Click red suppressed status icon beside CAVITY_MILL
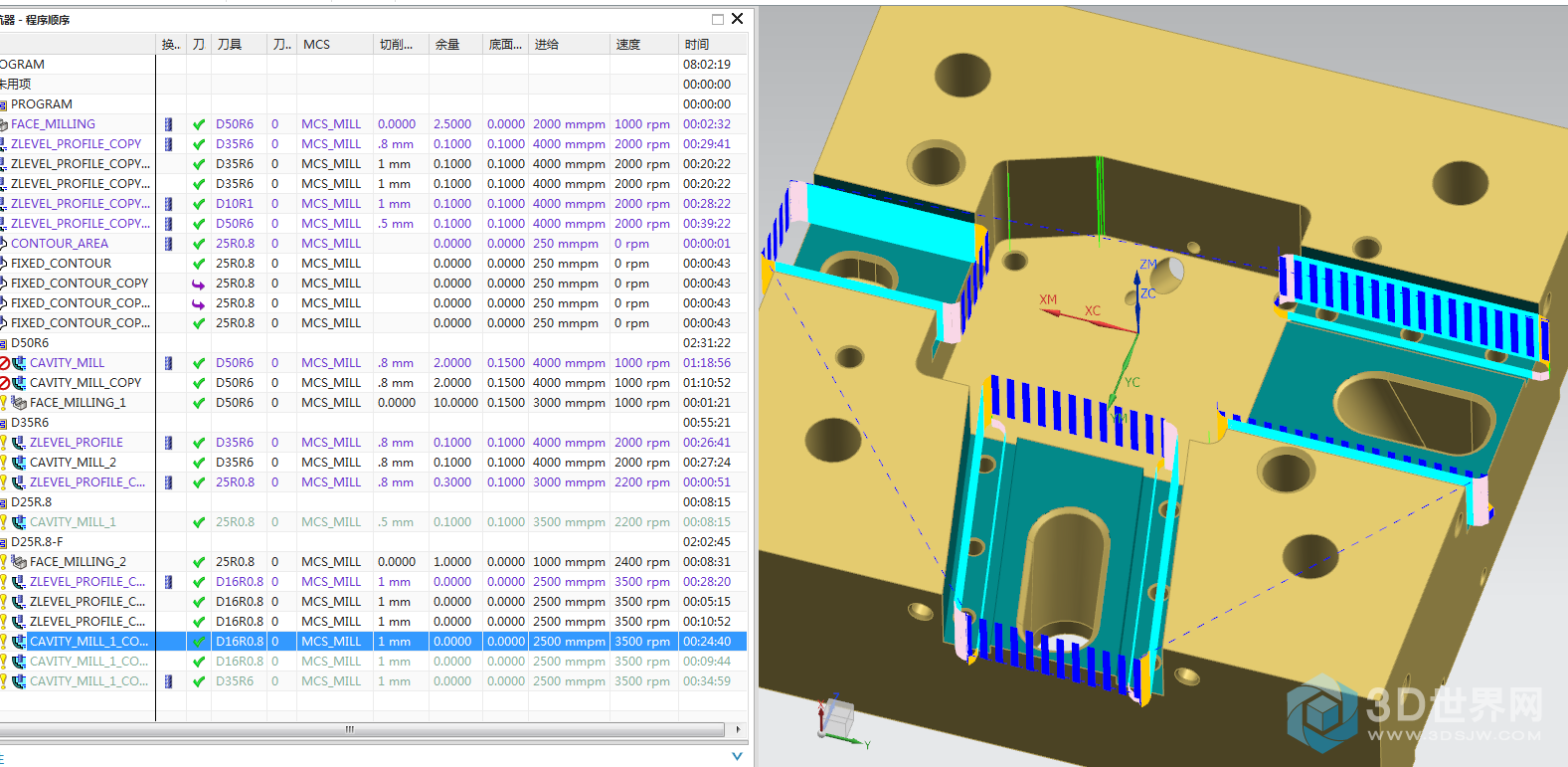1568x767 pixels. [x=5, y=363]
